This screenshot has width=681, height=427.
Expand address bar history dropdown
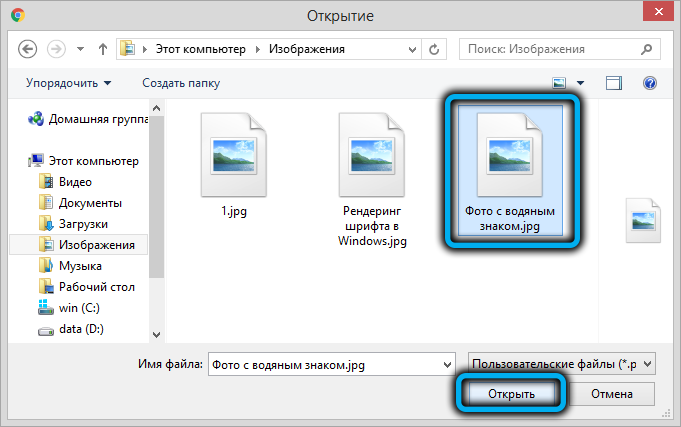(x=412, y=50)
